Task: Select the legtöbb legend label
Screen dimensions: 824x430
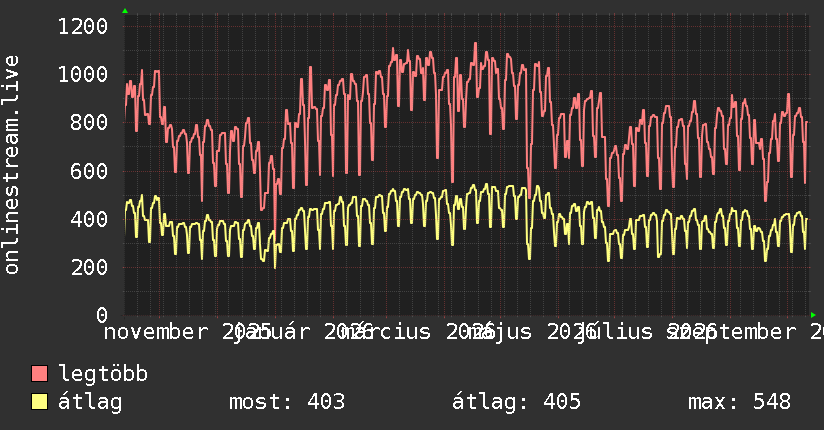Action: point(103,374)
